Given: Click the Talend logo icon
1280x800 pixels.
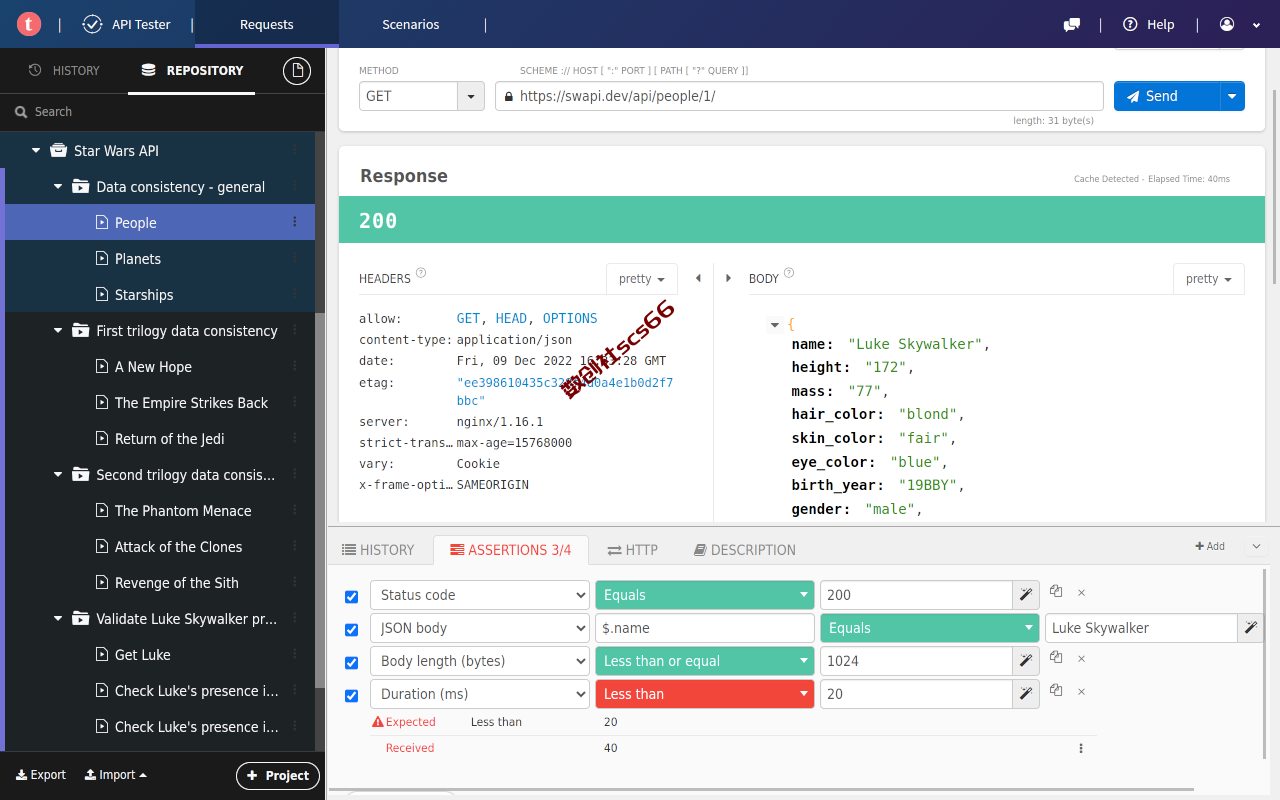Looking at the screenshot, I should tap(29, 24).
